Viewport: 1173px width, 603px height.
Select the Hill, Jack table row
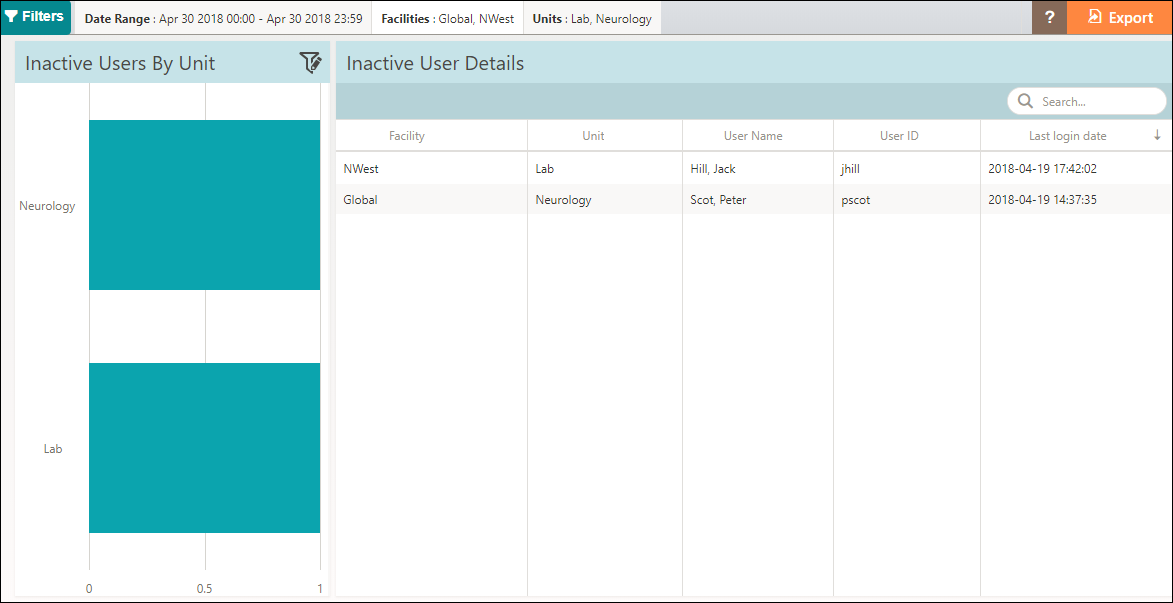coord(713,169)
